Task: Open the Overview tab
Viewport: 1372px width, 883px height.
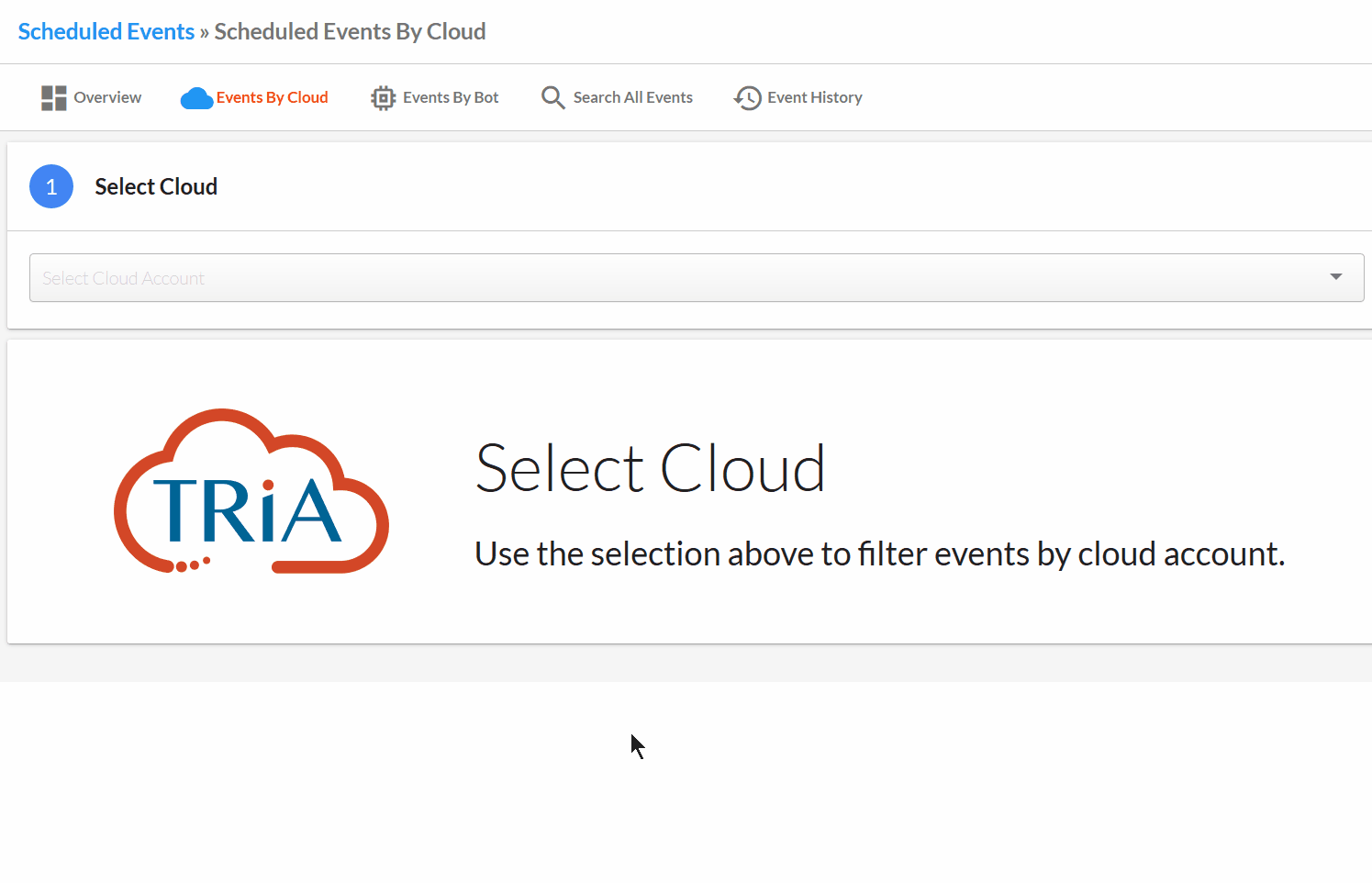Action: (x=92, y=97)
